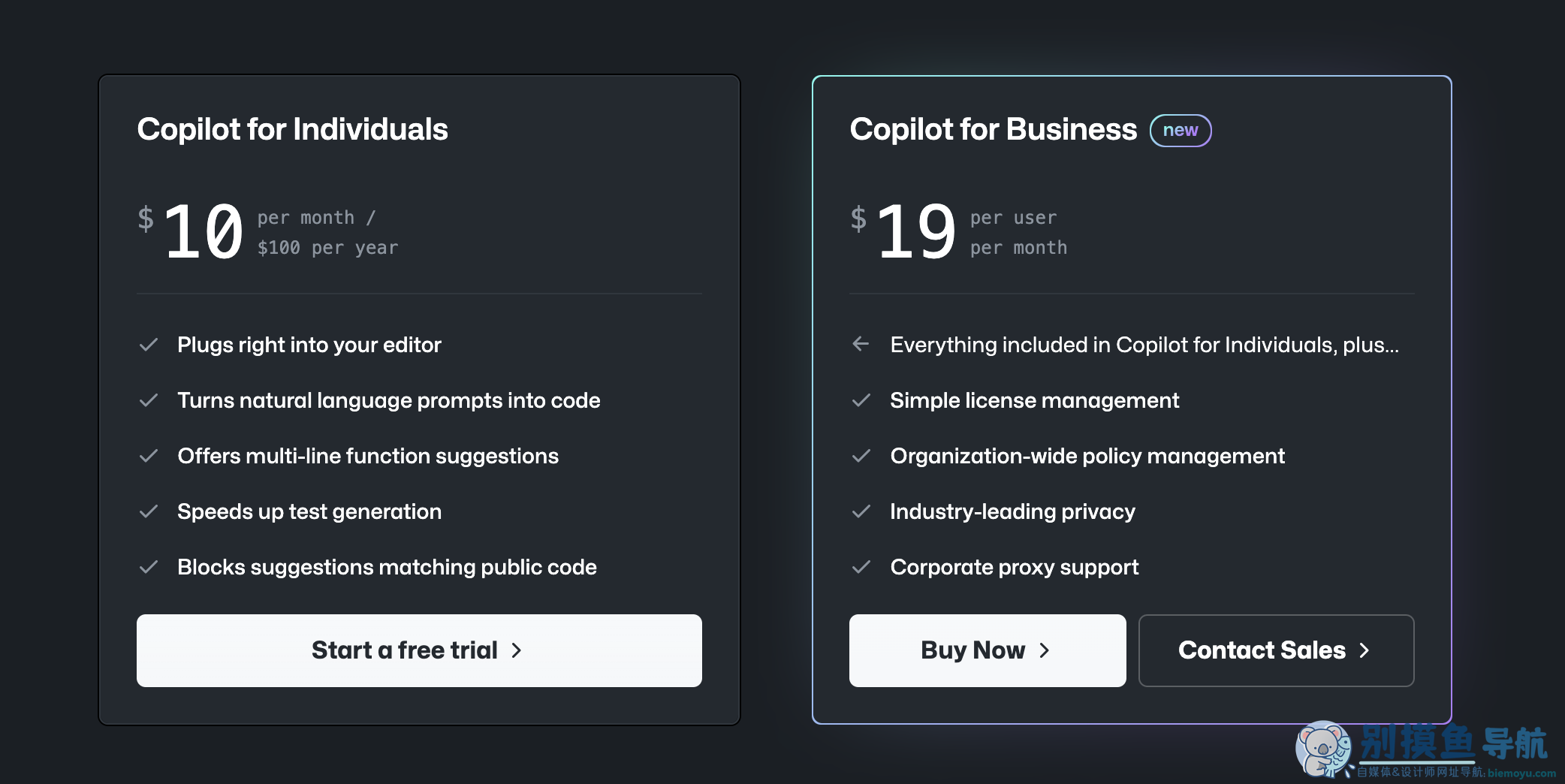Image resolution: width=1565 pixels, height=784 pixels.
Task: Click the chevron arrow inside Buy Now
Action: [x=1045, y=650]
